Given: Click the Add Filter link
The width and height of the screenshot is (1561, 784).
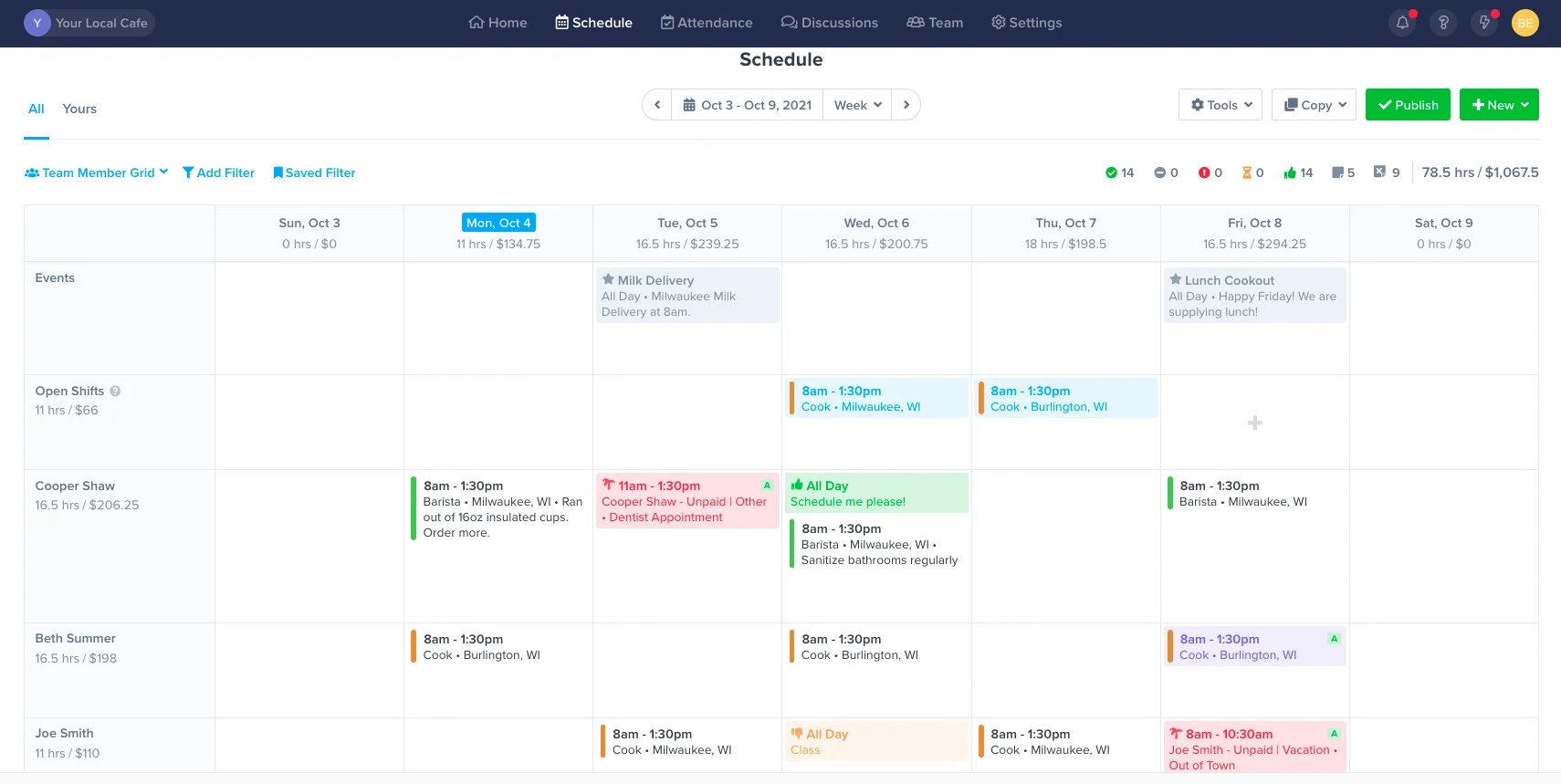Looking at the screenshot, I should pos(218,172).
